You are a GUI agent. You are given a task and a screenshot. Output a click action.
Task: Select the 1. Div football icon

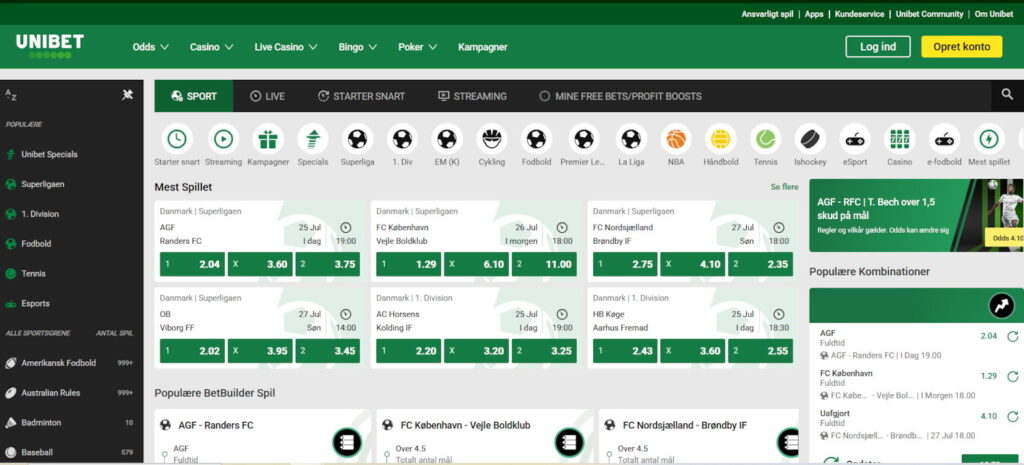pos(402,138)
